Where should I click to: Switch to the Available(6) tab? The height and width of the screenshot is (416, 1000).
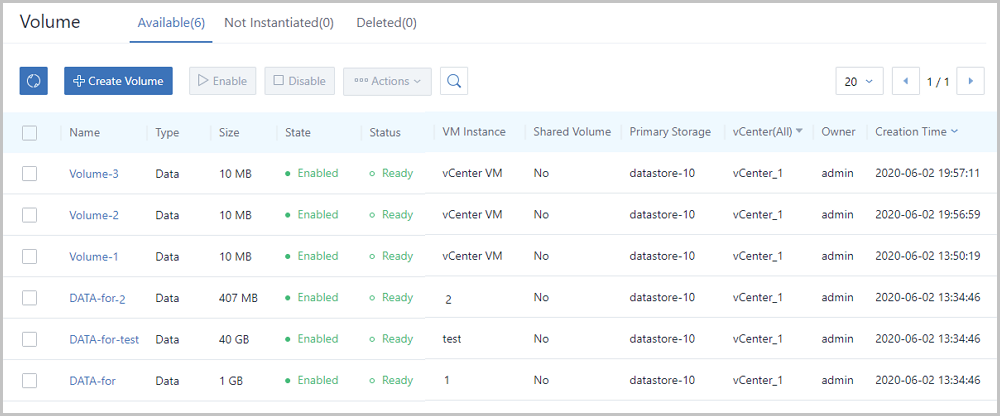click(x=171, y=23)
